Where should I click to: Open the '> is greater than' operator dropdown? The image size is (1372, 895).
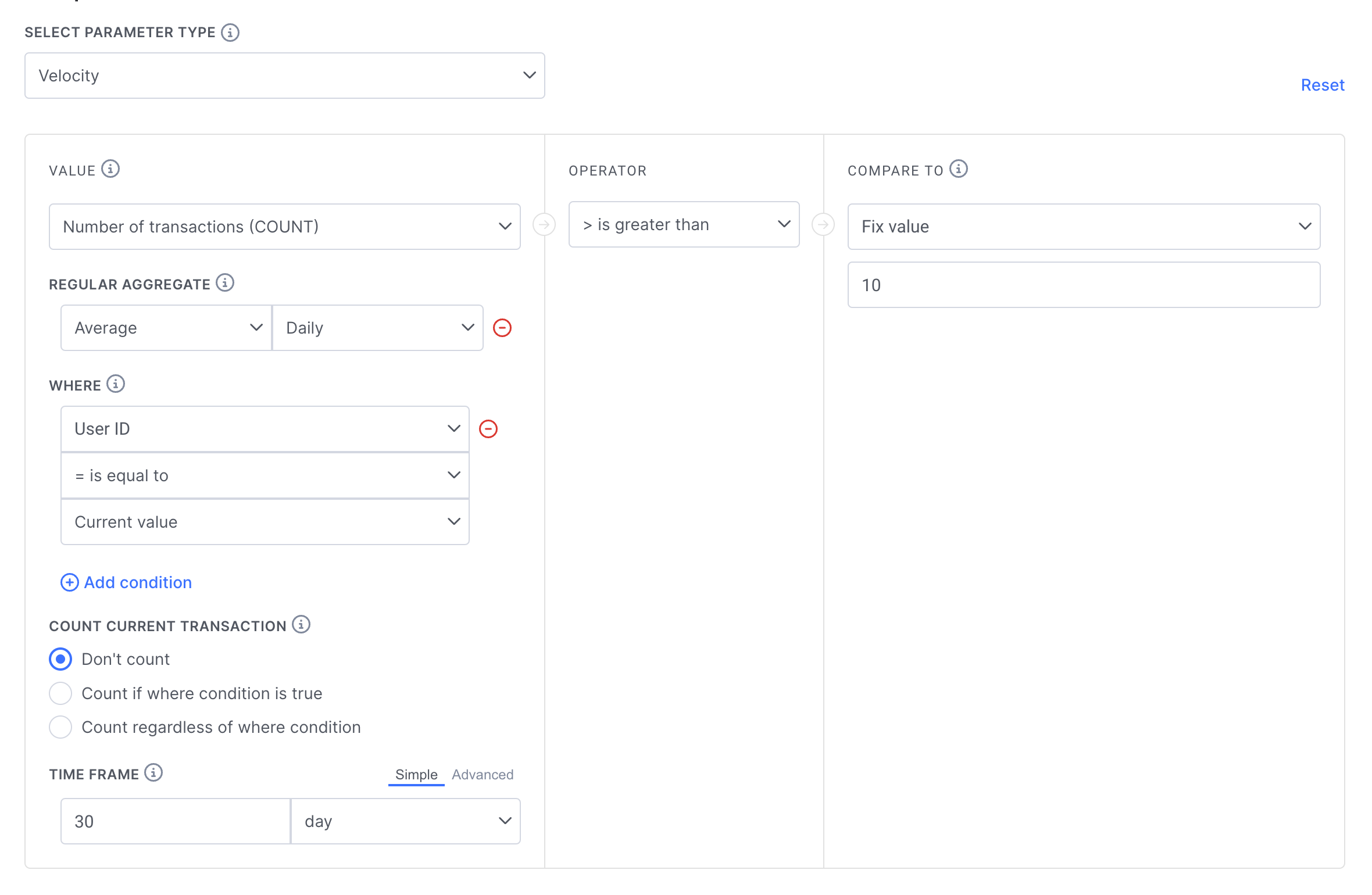pyautogui.click(x=684, y=224)
